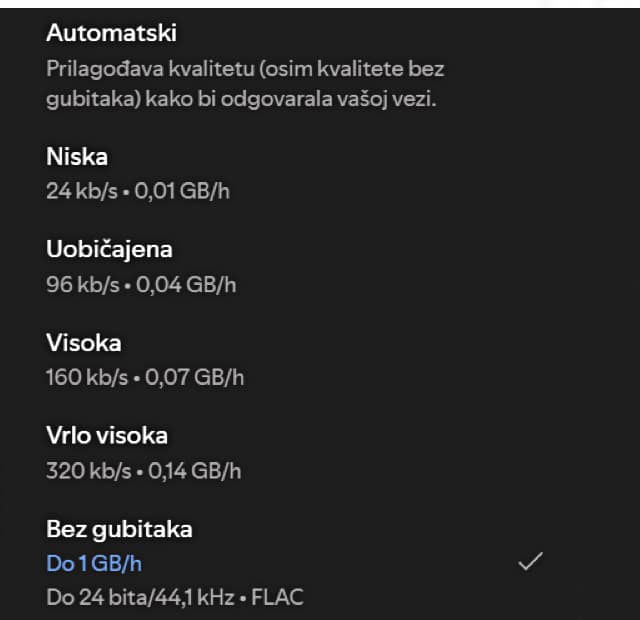Image resolution: width=640 pixels, height=620 pixels.
Task: Switch quality to Visoka
Action: click(x=84, y=343)
